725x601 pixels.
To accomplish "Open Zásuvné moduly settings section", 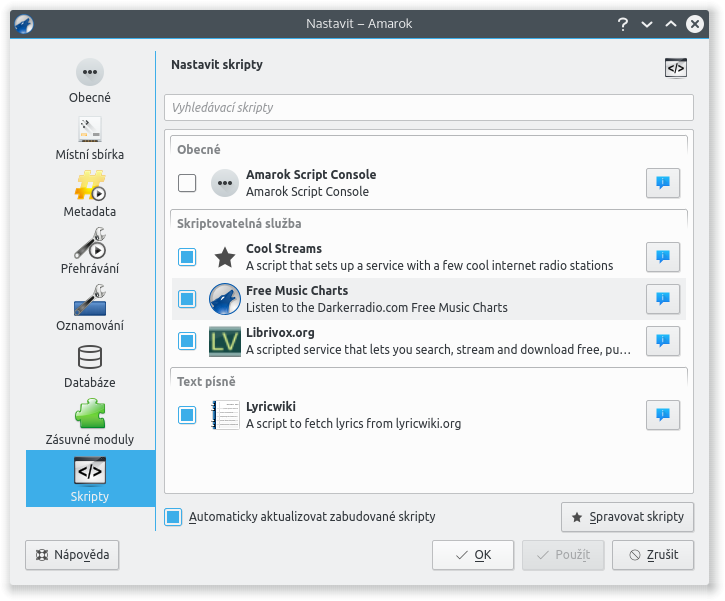I will click(90, 422).
